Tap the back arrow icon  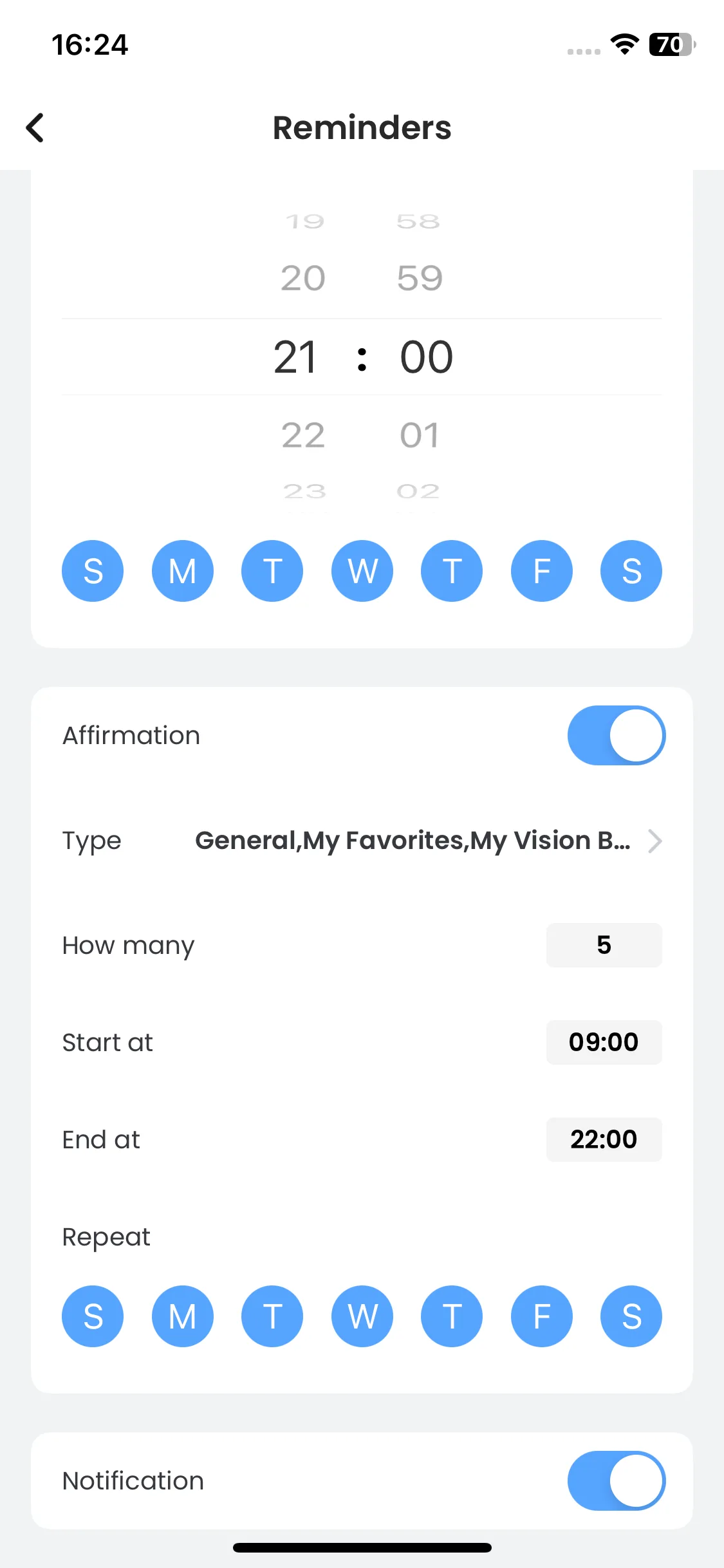[x=35, y=127]
